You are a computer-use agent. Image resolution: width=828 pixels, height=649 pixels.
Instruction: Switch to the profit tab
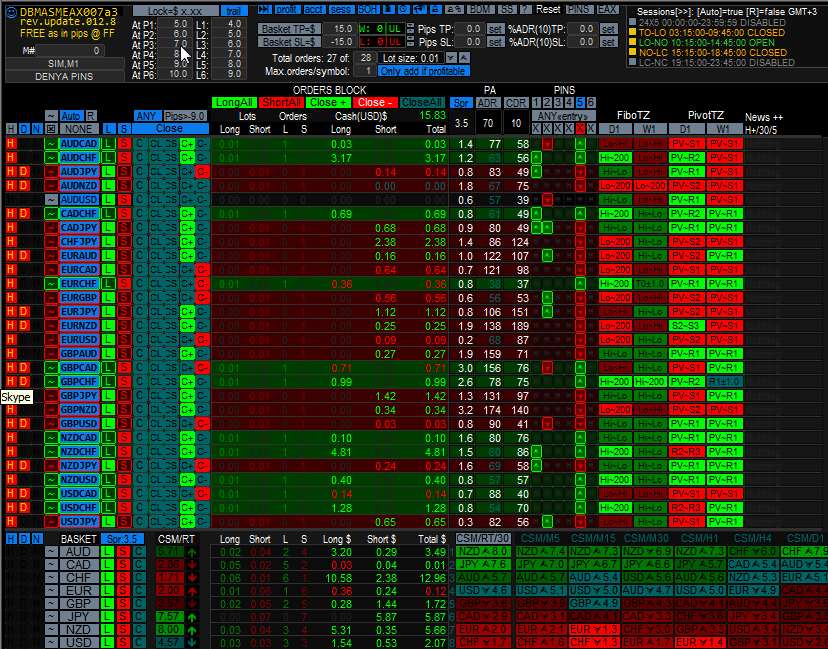288,9
